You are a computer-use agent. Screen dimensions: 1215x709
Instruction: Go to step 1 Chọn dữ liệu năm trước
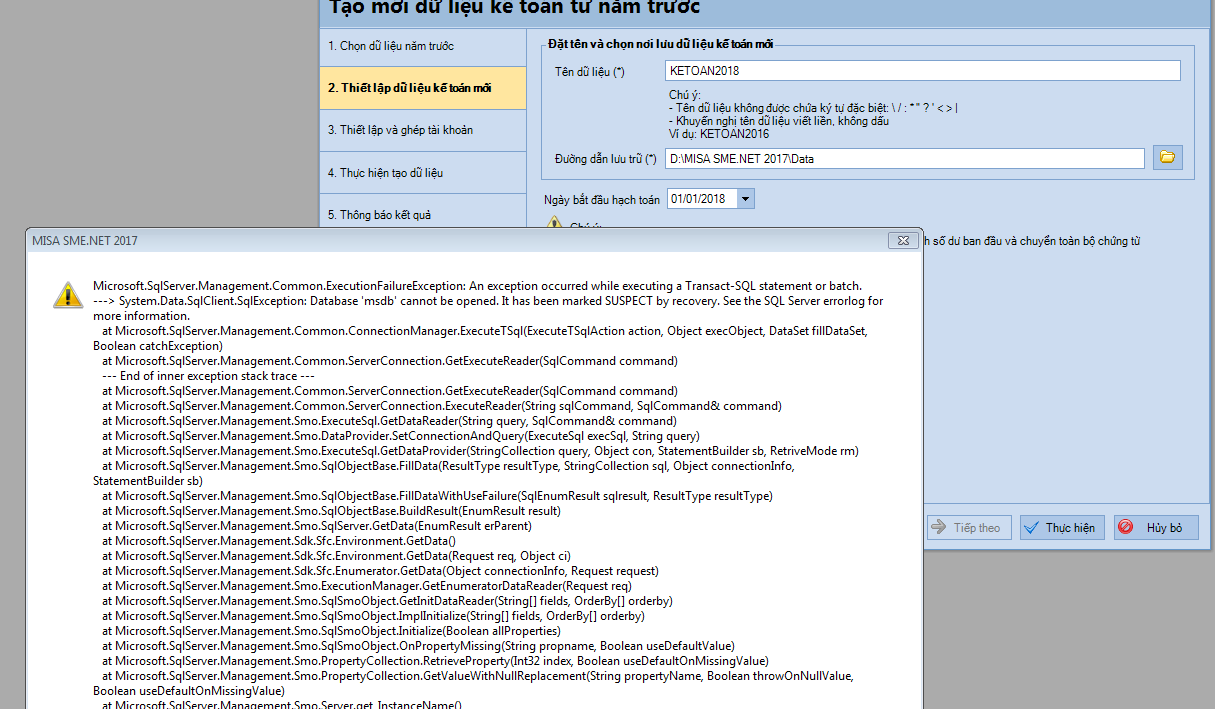[x=422, y=46]
